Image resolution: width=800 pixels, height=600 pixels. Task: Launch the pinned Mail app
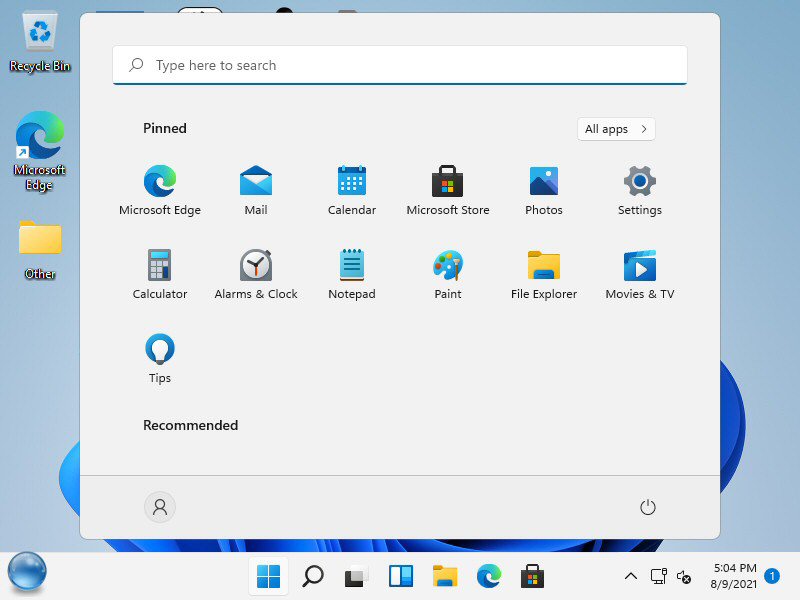coord(256,190)
